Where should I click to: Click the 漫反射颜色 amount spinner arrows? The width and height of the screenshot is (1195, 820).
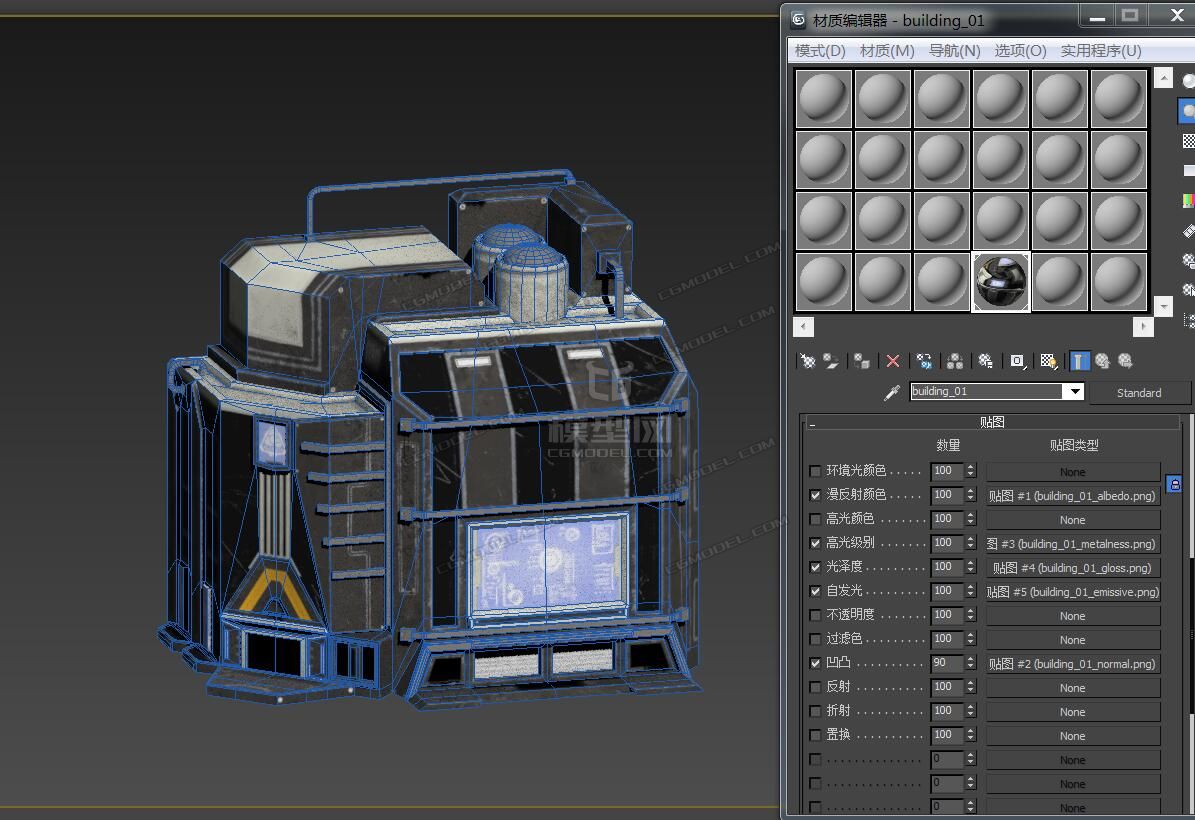(971, 495)
